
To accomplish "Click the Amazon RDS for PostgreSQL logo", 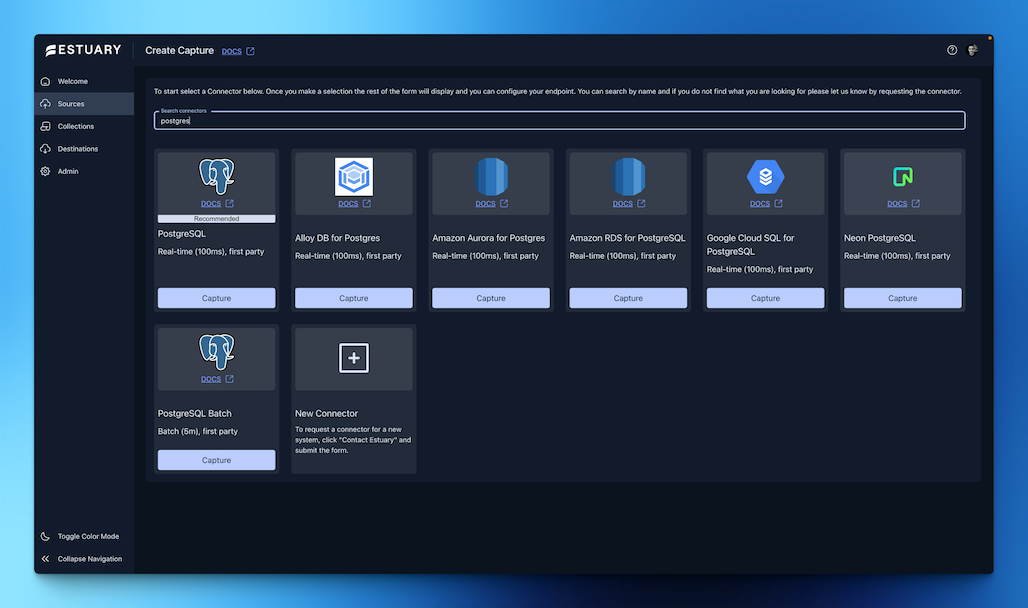I will coord(628,176).
